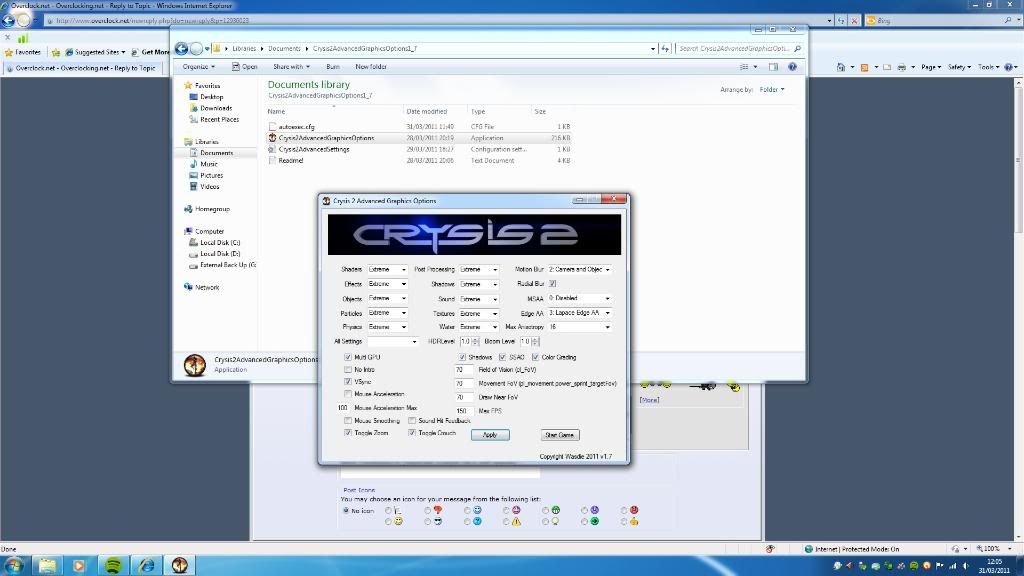Open the Max Anisotropy dropdown
The width and height of the screenshot is (1024, 576).
point(579,327)
